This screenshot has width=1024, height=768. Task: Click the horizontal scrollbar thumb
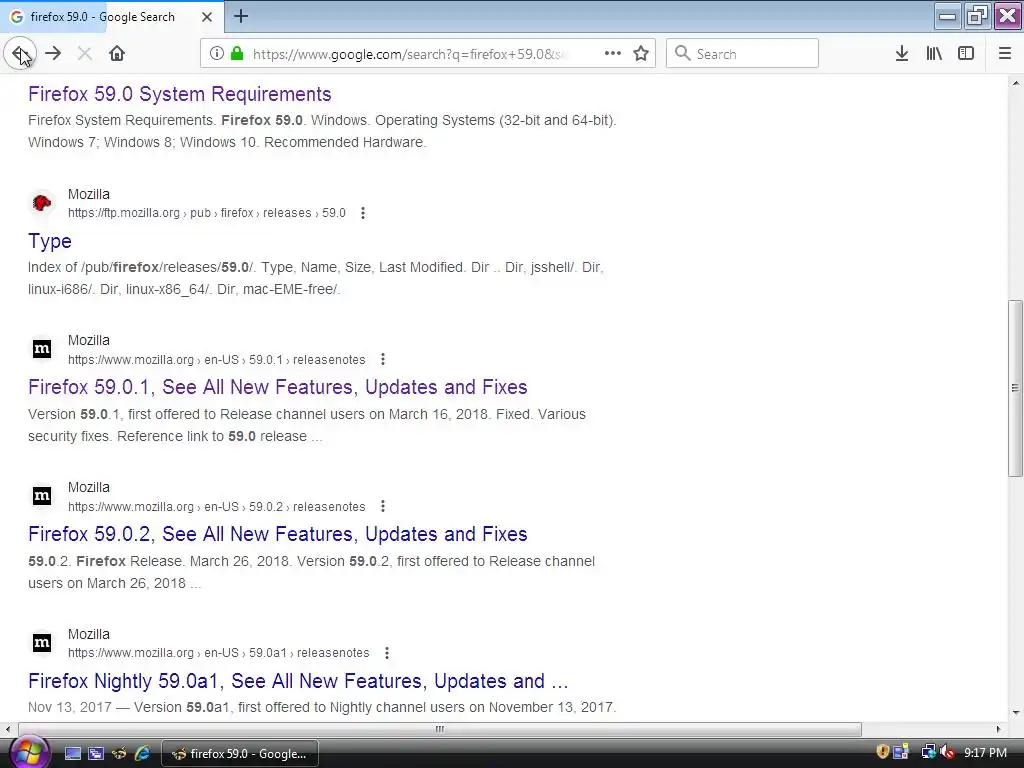pos(440,729)
